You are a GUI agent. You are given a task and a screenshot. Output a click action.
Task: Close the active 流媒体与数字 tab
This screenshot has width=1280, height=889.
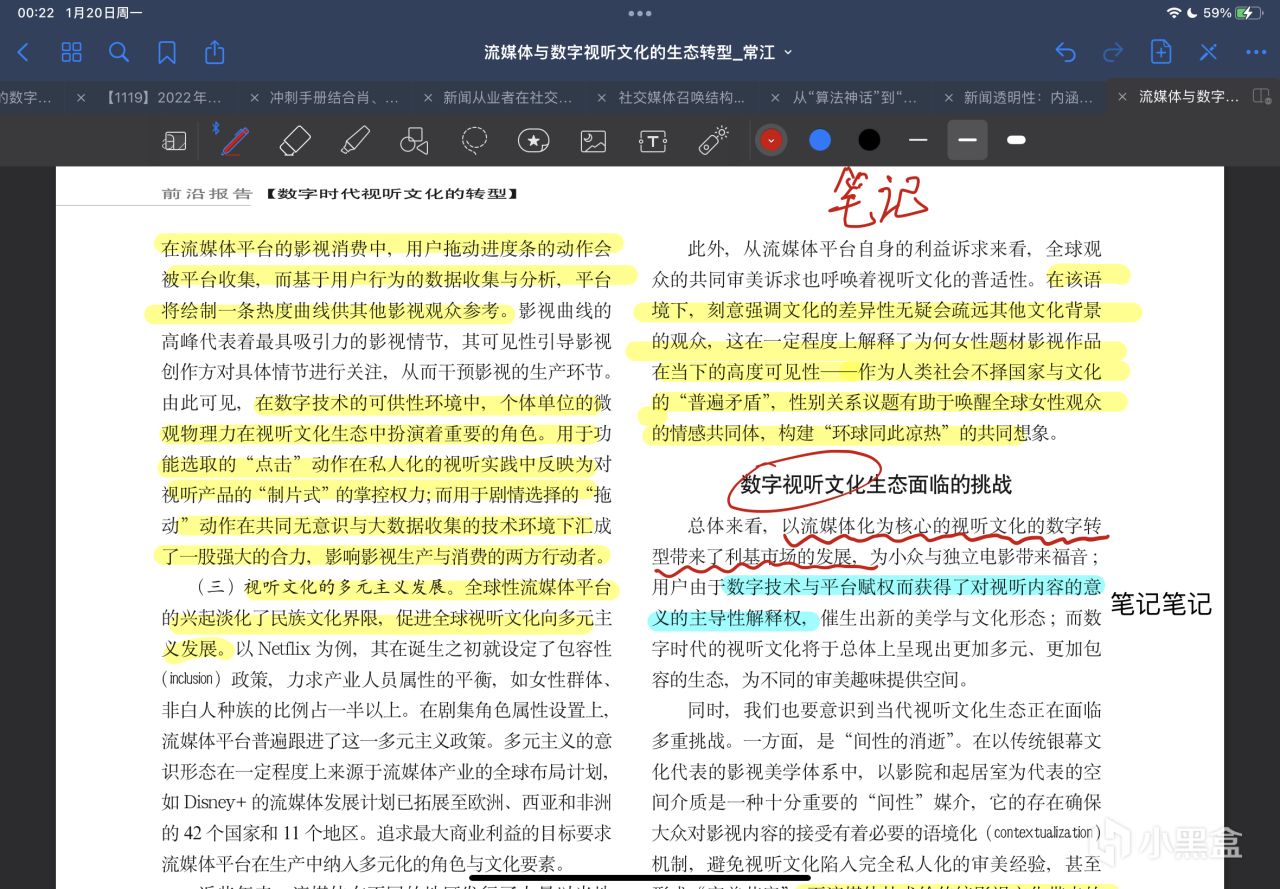1122,97
